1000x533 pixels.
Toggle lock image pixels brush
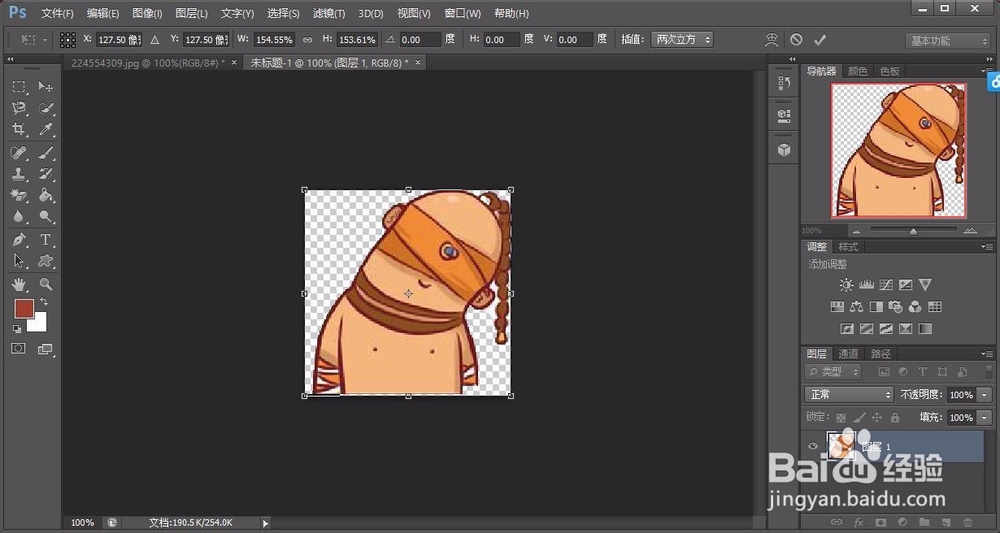click(860, 418)
